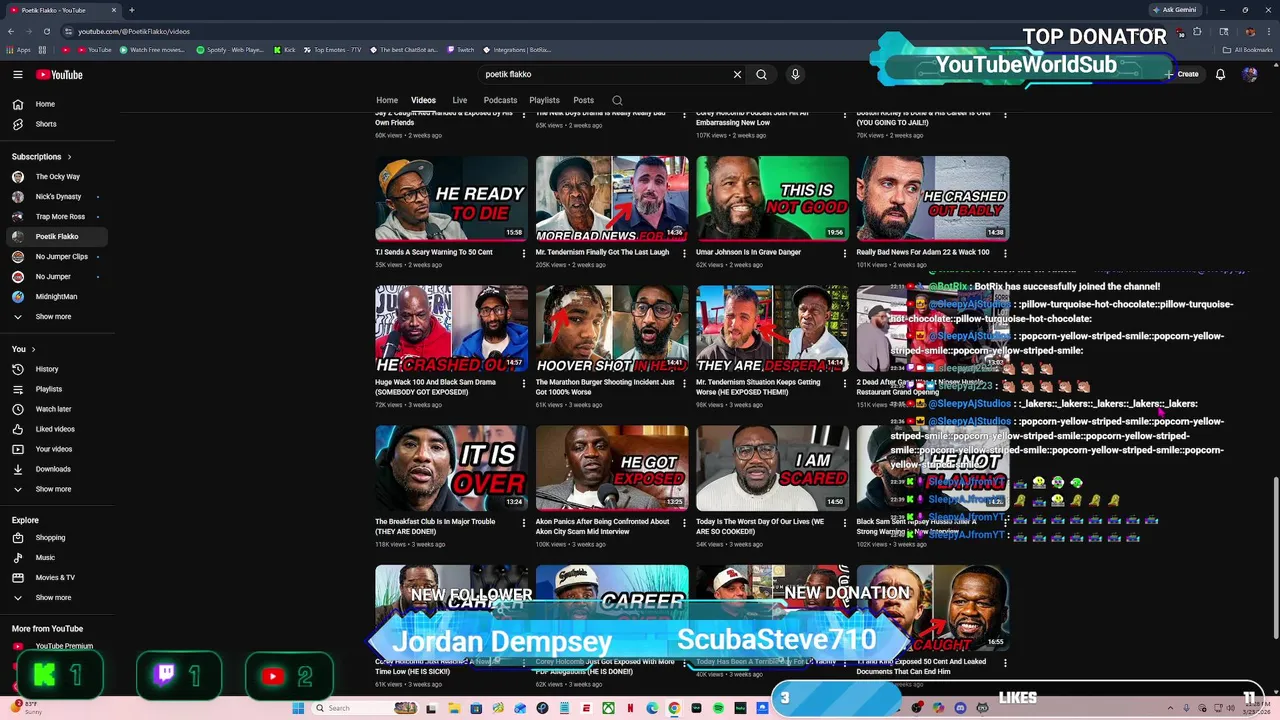Open File Explorer from the taskbar

click(454, 708)
